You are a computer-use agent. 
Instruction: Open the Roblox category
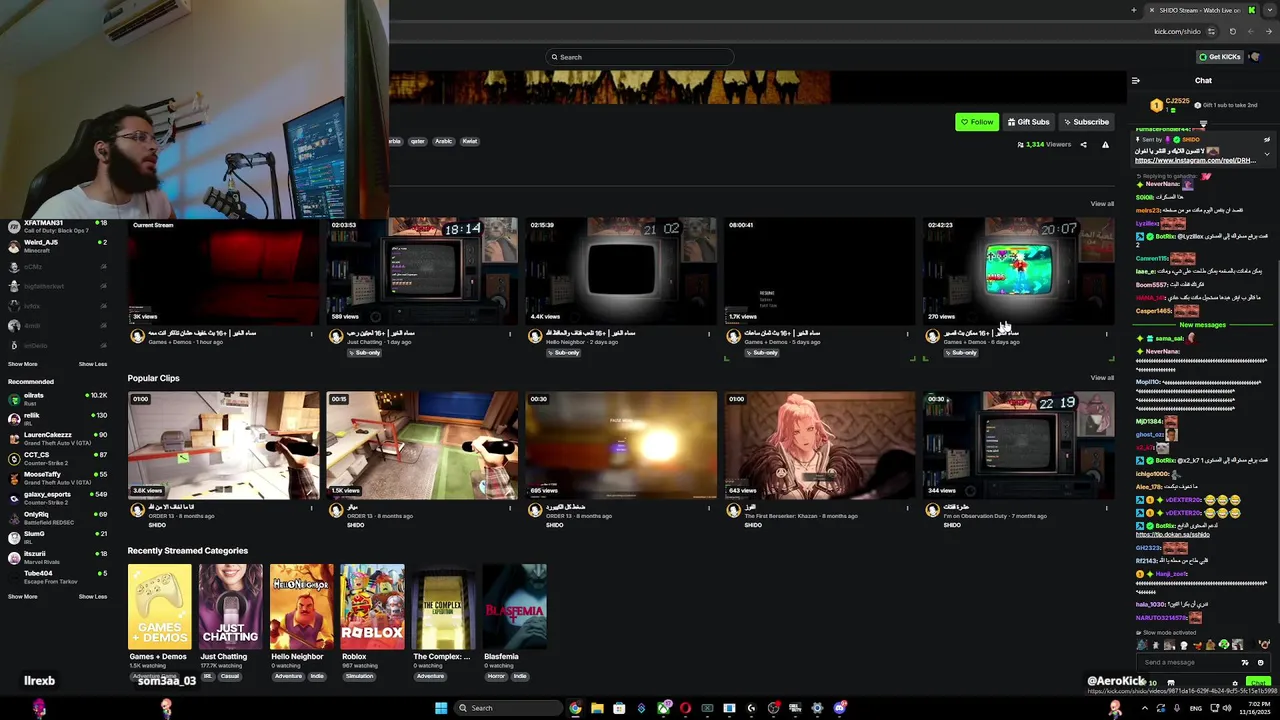click(x=372, y=606)
